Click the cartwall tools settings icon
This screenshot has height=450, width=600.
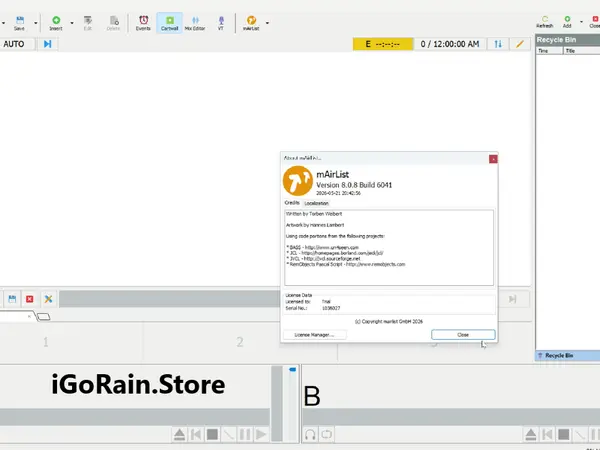pos(48,299)
